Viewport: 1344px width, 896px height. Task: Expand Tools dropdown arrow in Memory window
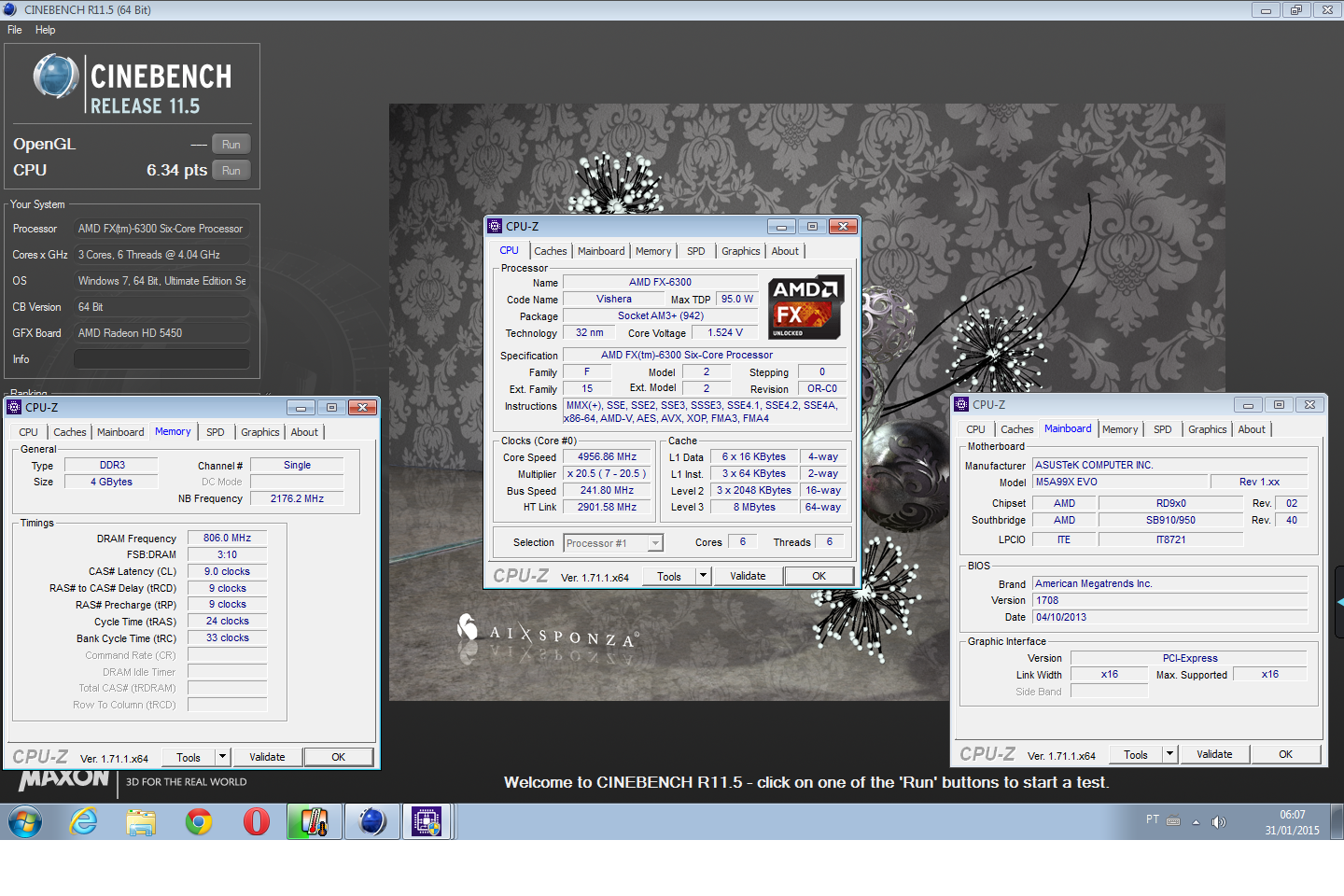coord(222,757)
